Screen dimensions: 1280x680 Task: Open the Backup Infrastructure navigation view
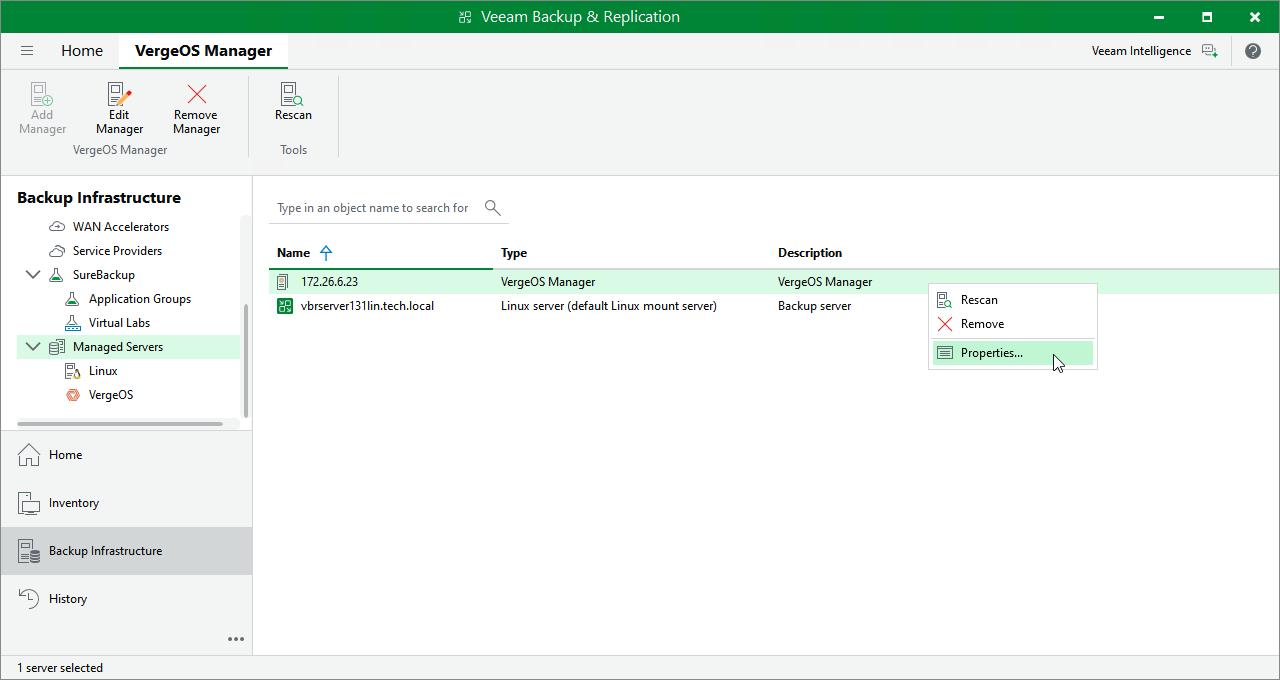pyautogui.click(x=126, y=551)
